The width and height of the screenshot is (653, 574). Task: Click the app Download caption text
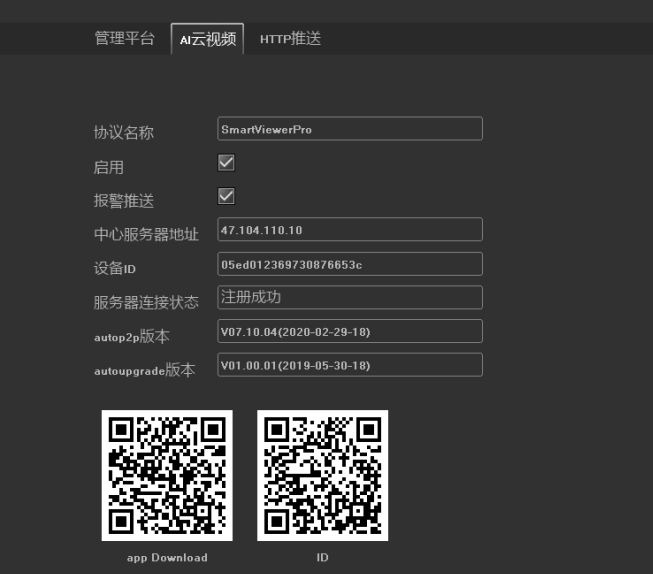pyautogui.click(x=167, y=558)
